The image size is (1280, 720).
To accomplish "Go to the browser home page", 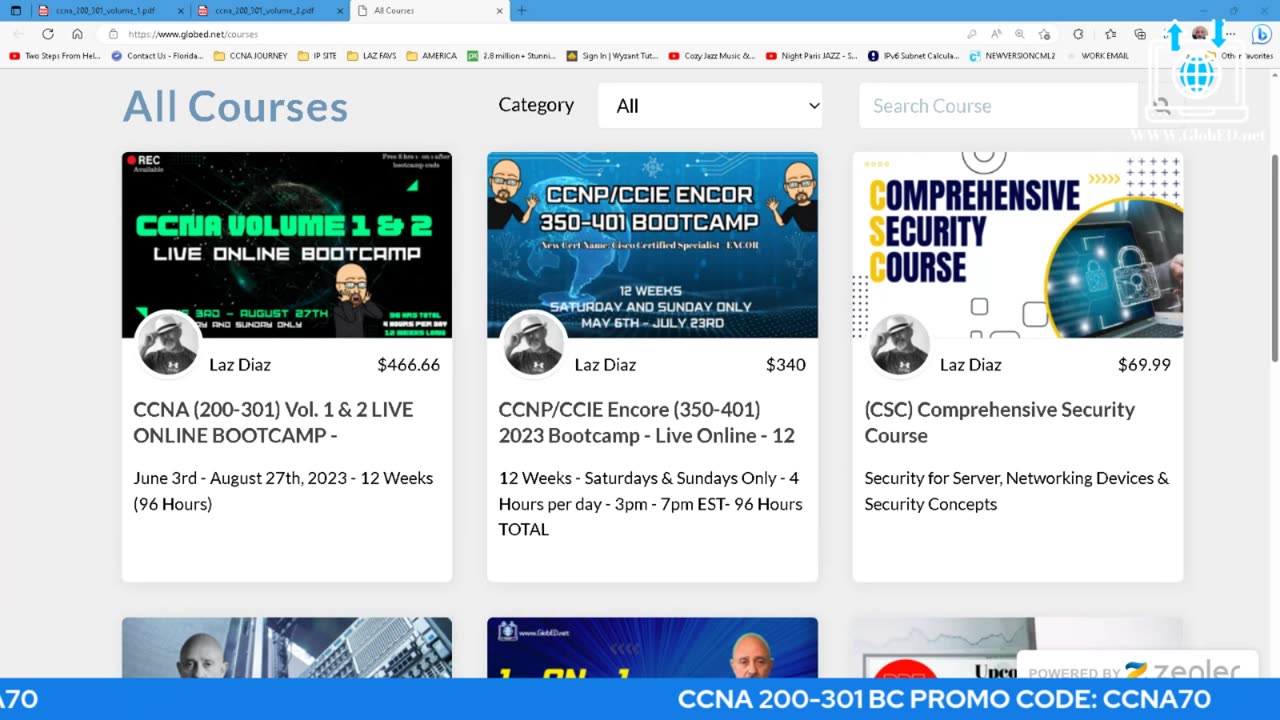I will click(77, 34).
